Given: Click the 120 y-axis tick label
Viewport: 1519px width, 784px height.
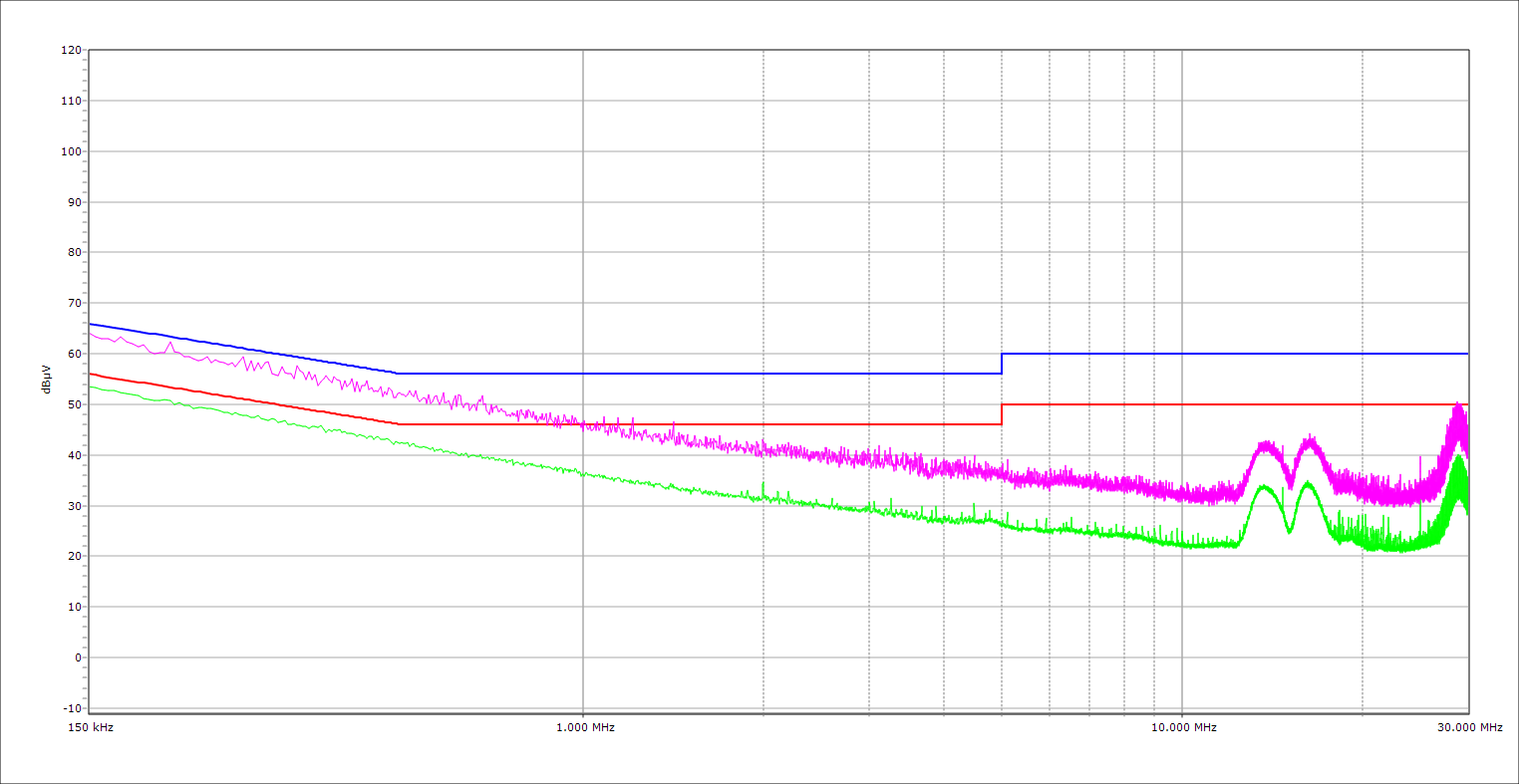Looking at the screenshot, I should (x=71, y=50).
